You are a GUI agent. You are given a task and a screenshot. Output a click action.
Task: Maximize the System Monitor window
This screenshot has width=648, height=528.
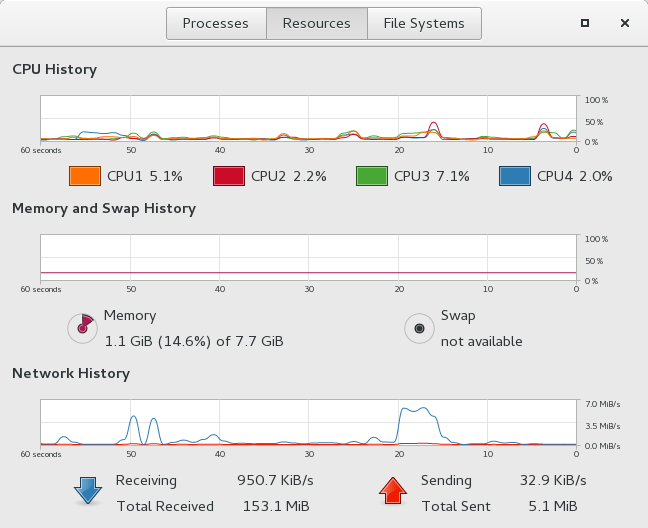pos(585,23)
